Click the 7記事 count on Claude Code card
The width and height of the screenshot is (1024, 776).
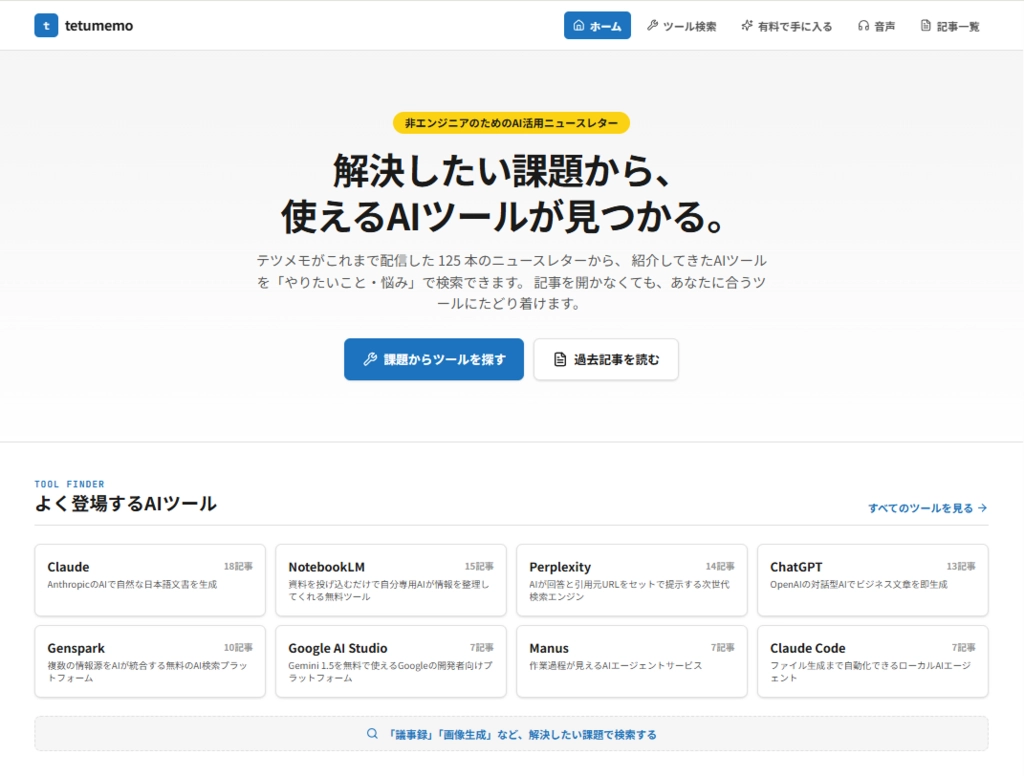pos(963,647)
